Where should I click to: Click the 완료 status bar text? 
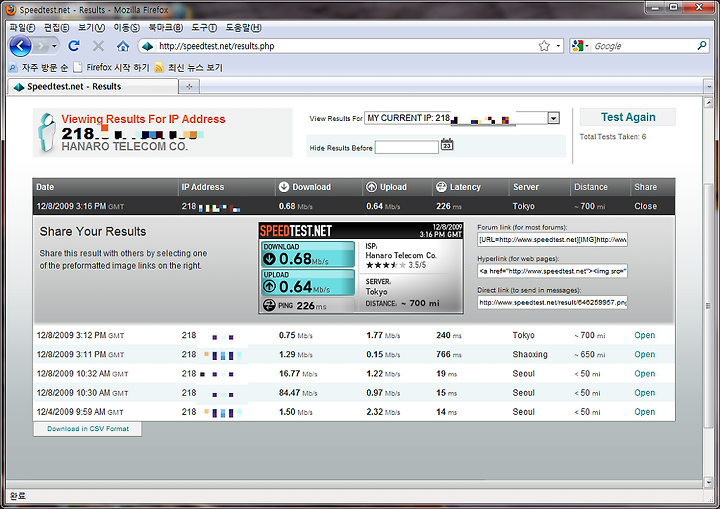17,496
